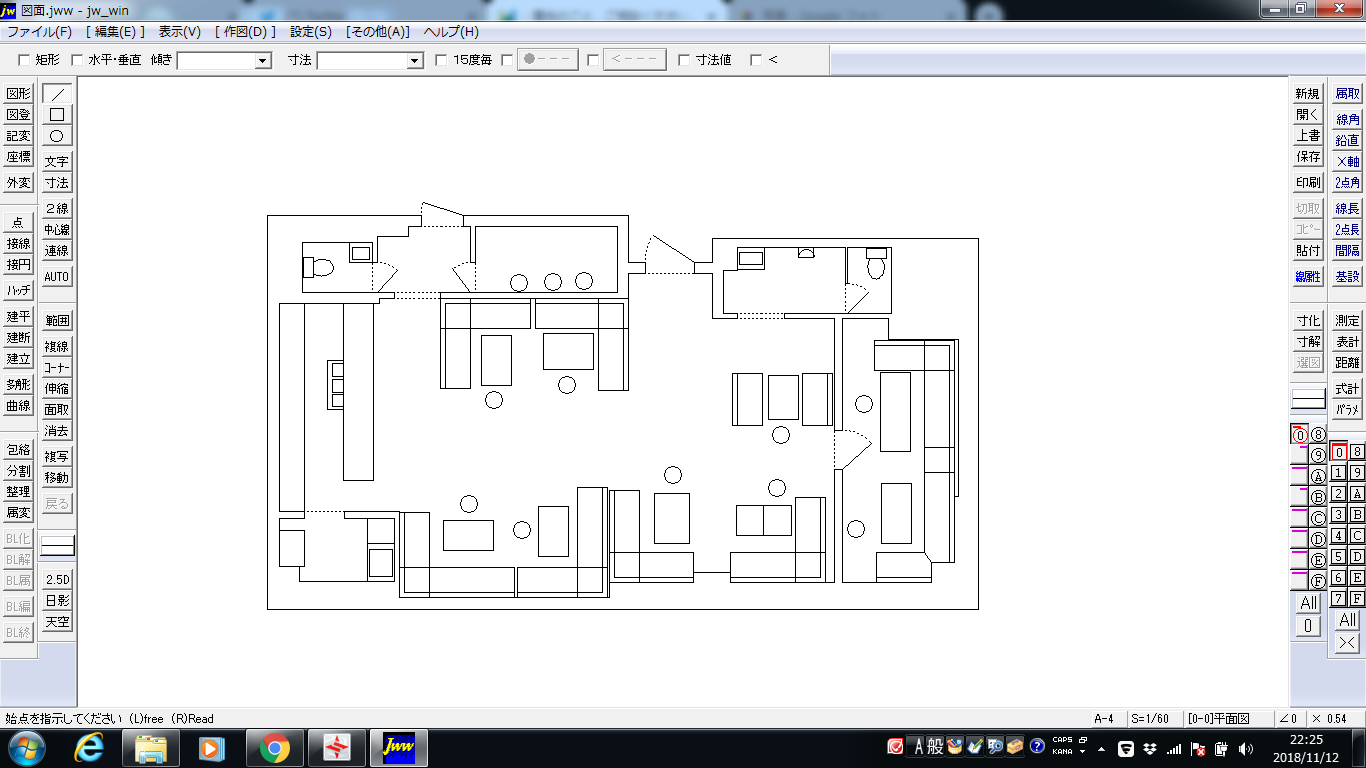
Task: Select the line drawing tool (／)
Action: 57,94
